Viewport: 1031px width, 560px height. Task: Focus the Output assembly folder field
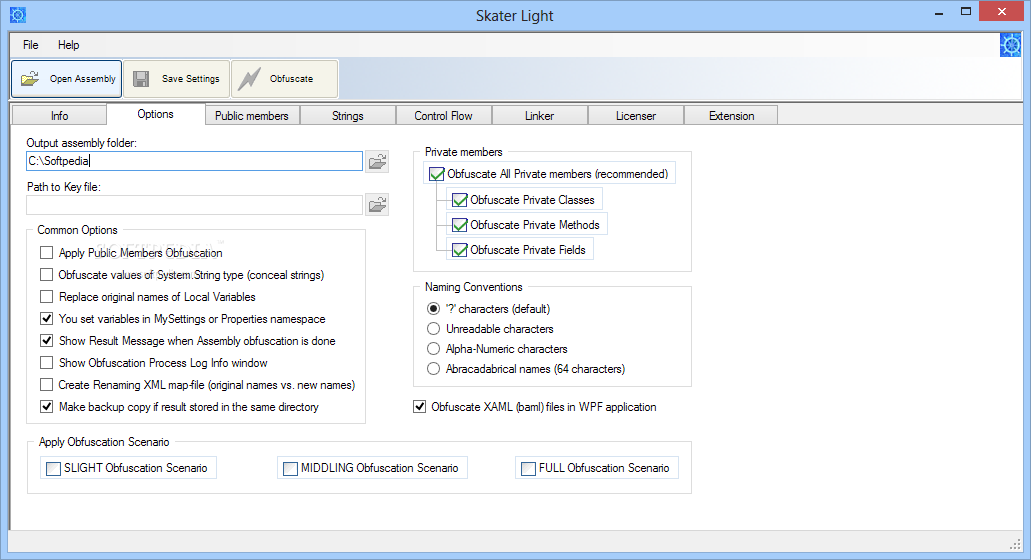coord(195,161)
